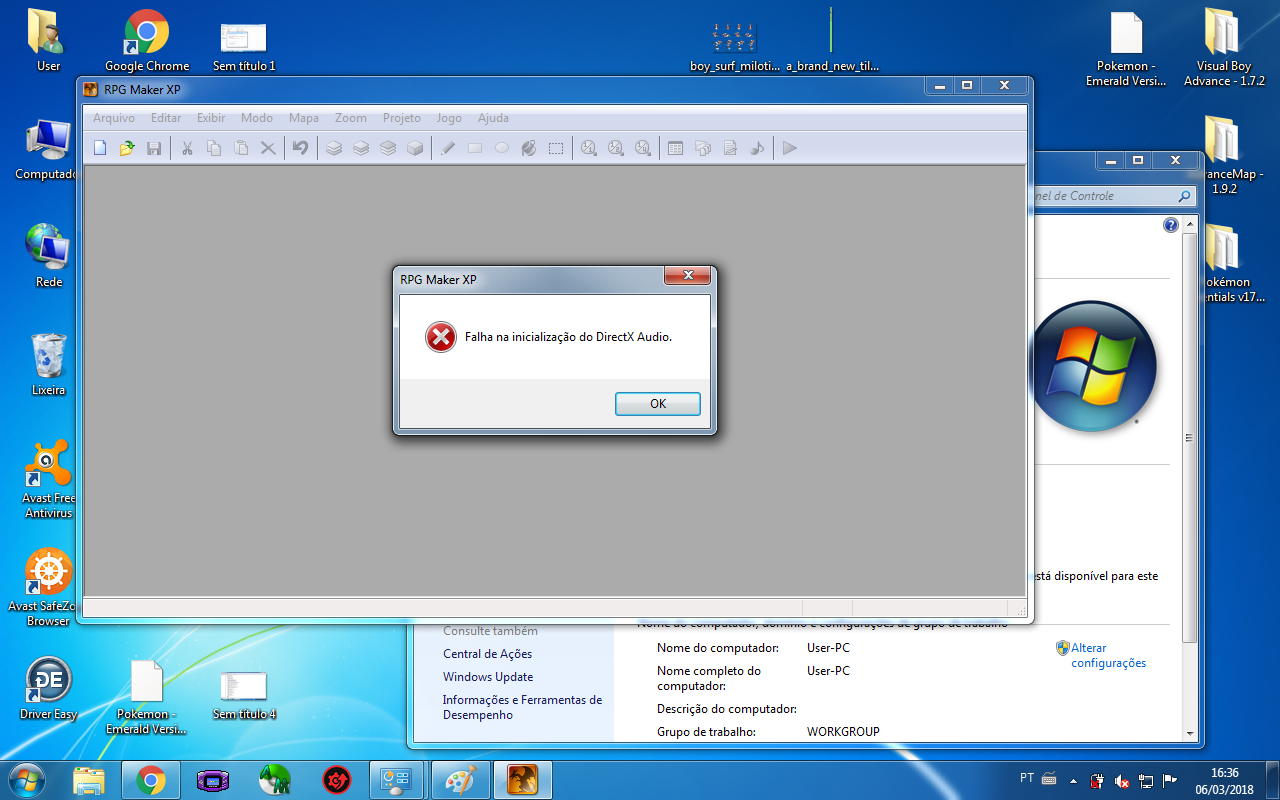Image resolution: width=1280 pixels, height=800 pixels.
Task: Select the Lixeira recycle bin icon
Action: point(48,365)
